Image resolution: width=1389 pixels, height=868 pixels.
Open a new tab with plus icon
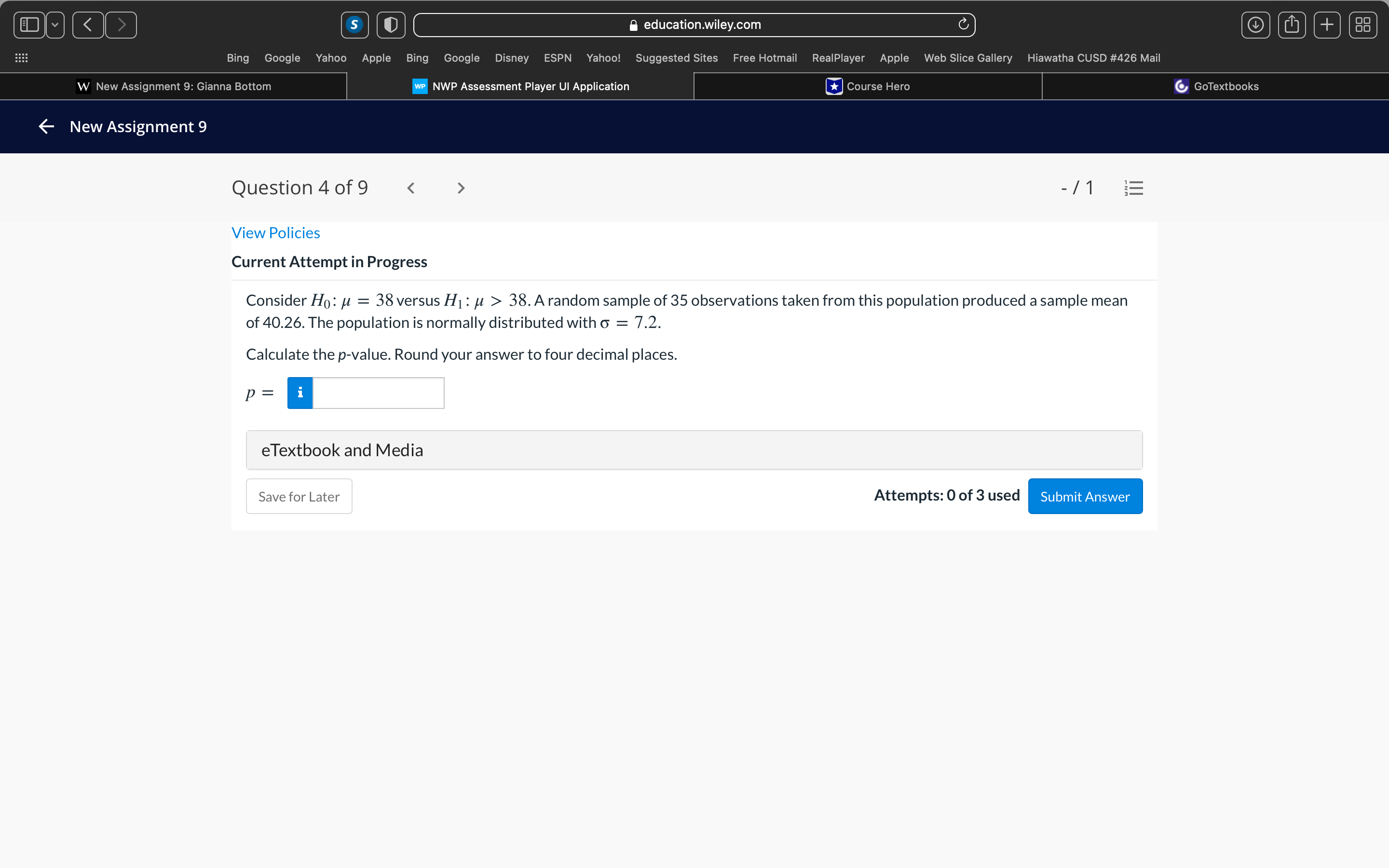[1327, 25]
